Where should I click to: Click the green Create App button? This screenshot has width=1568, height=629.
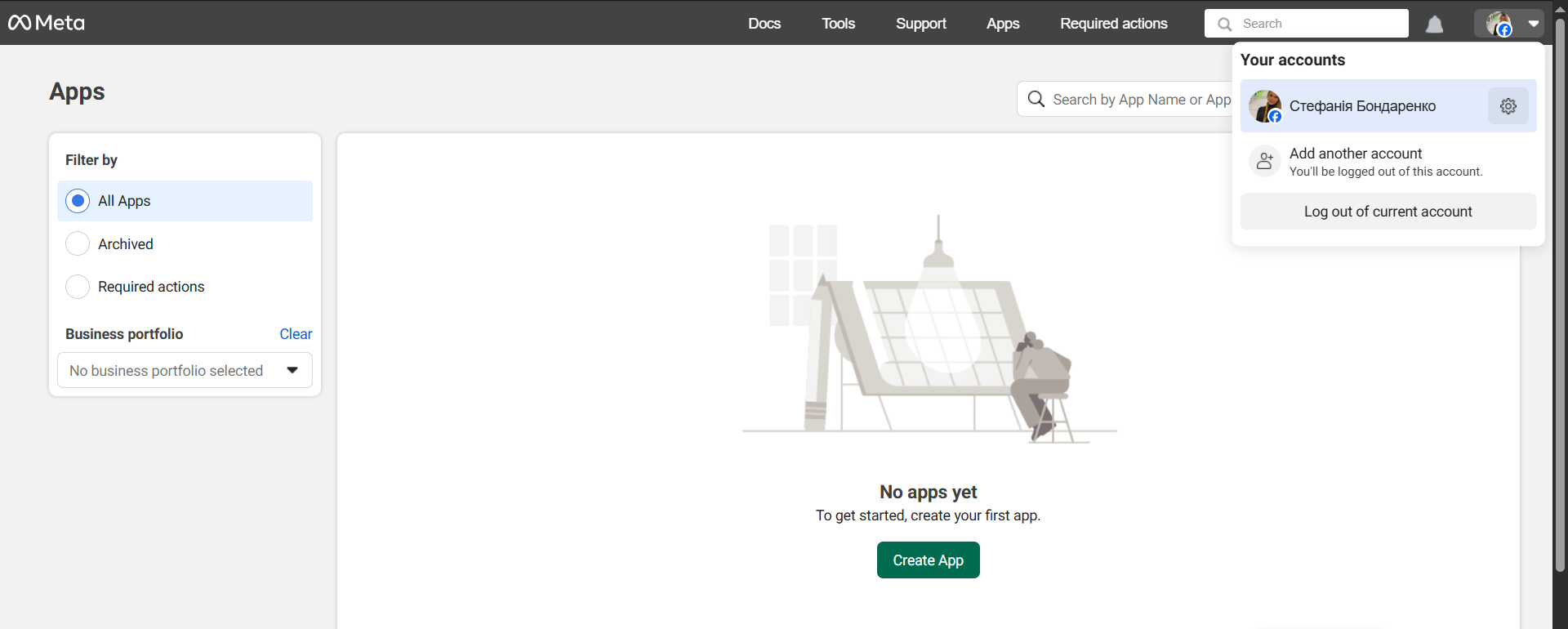(928, 560)
